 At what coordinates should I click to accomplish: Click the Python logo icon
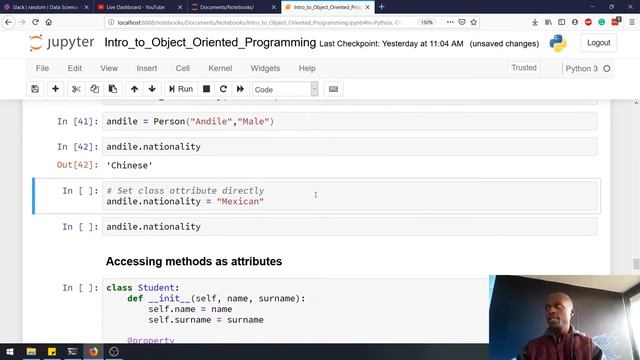click(558, 43)
